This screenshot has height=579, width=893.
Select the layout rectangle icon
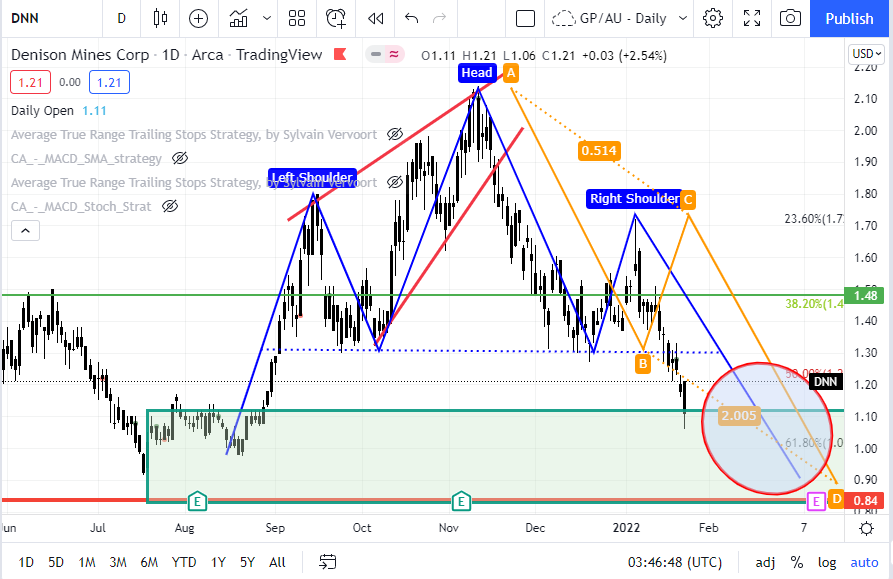click(525, 19)
